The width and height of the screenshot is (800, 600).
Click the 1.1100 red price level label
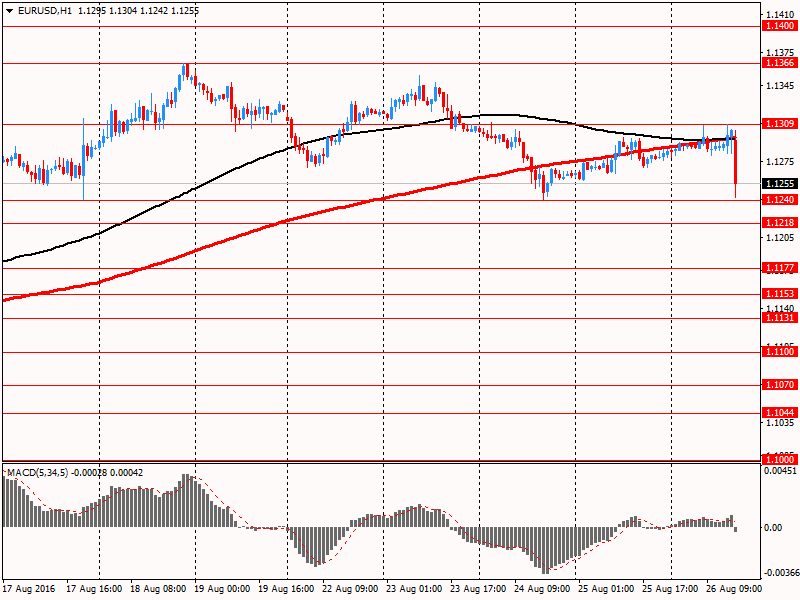779,352
